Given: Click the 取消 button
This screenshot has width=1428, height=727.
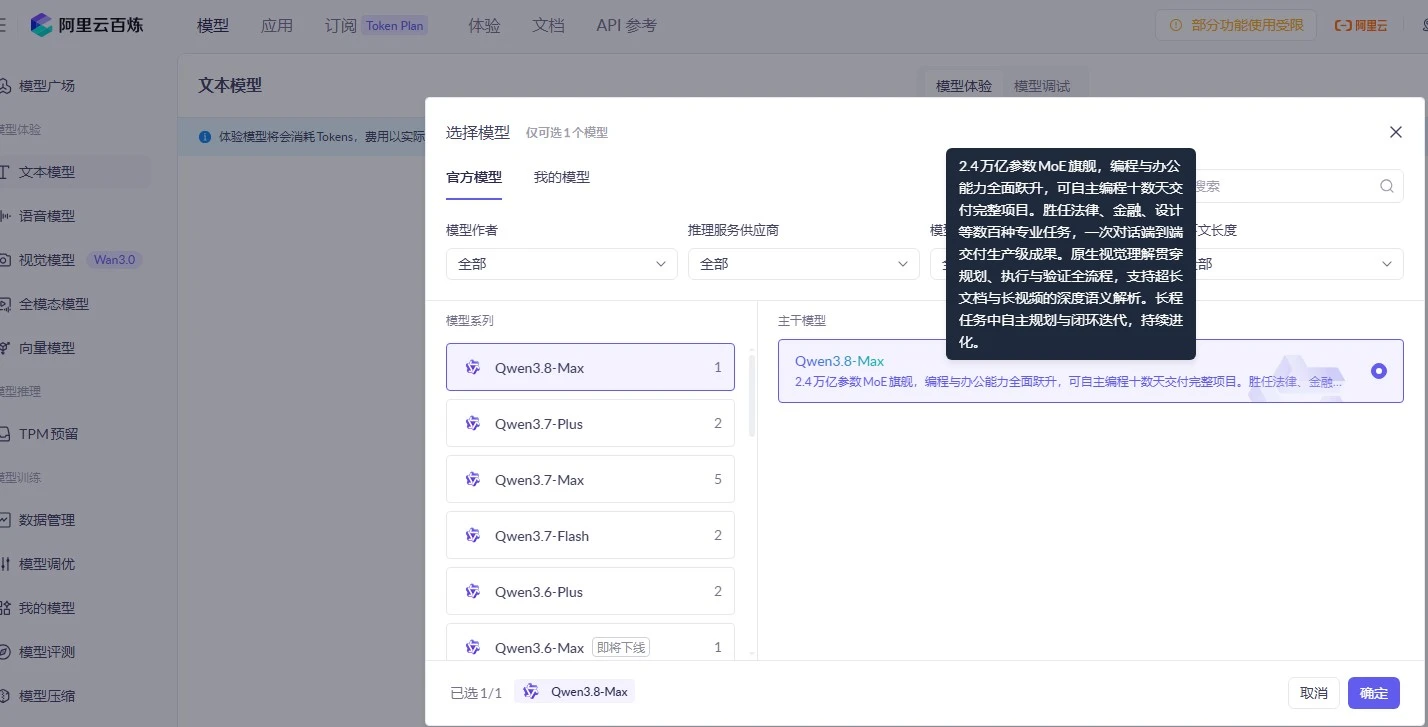Looking at the screenshot, I should pos(1314,693).
